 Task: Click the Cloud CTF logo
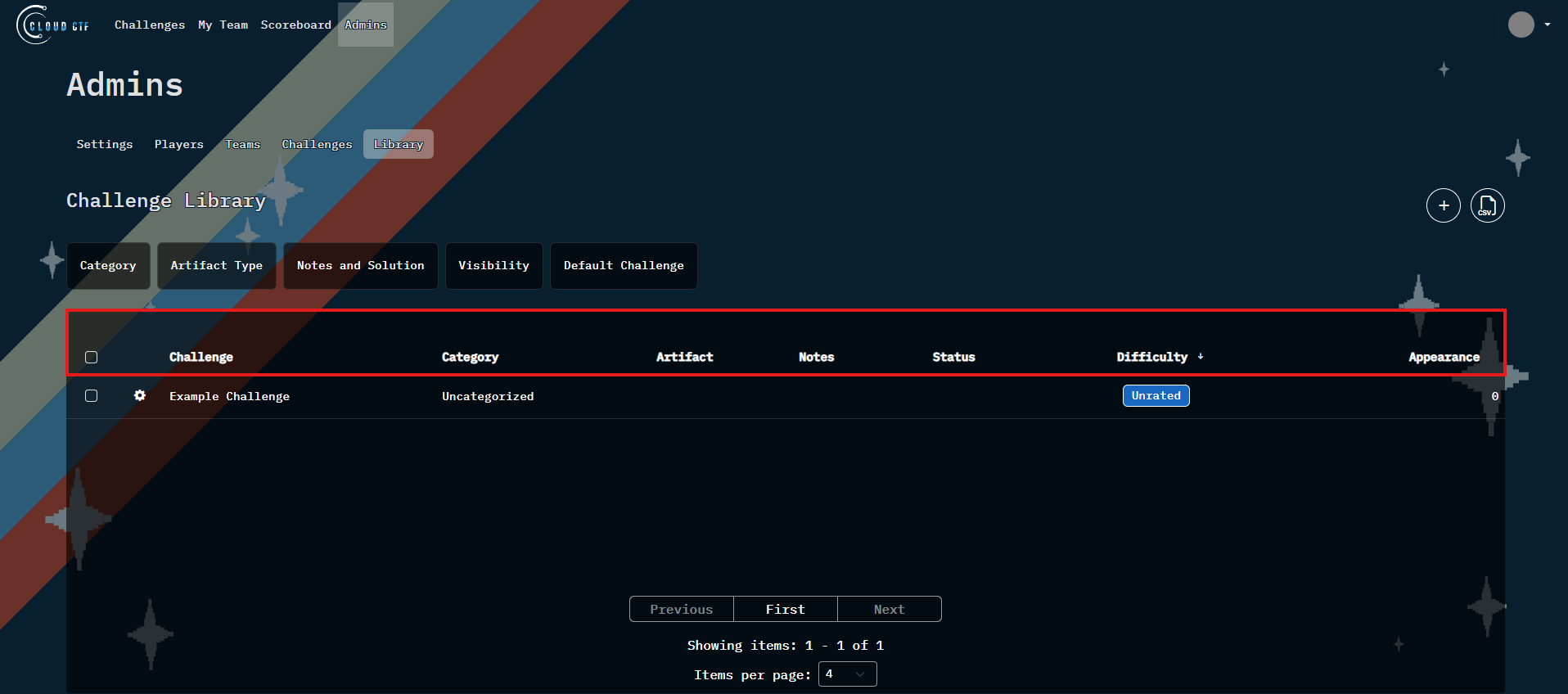coord(53,25)
